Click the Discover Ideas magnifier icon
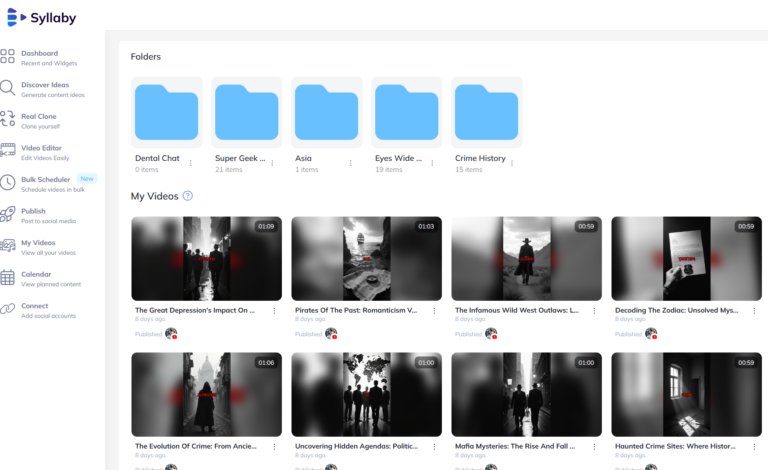The width and height of the screenshot is (768, 470). click(7, 89)
